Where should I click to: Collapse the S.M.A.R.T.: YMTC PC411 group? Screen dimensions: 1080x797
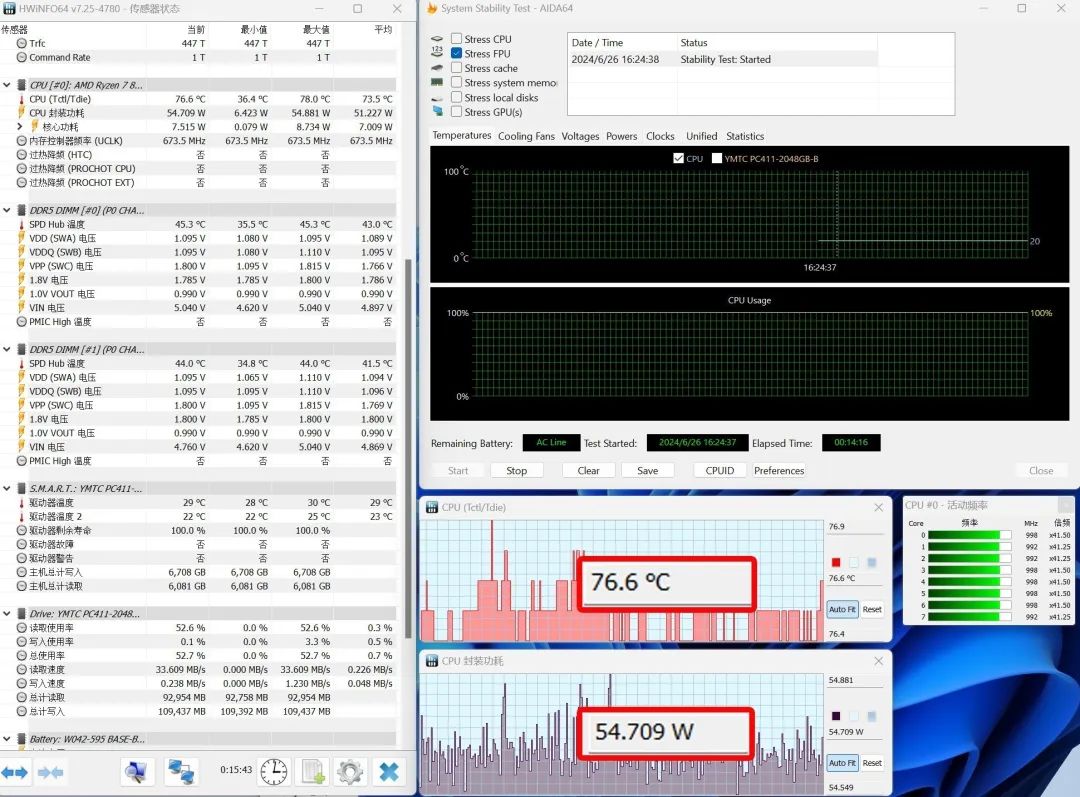pyautogui.click(x=7, y=488)
